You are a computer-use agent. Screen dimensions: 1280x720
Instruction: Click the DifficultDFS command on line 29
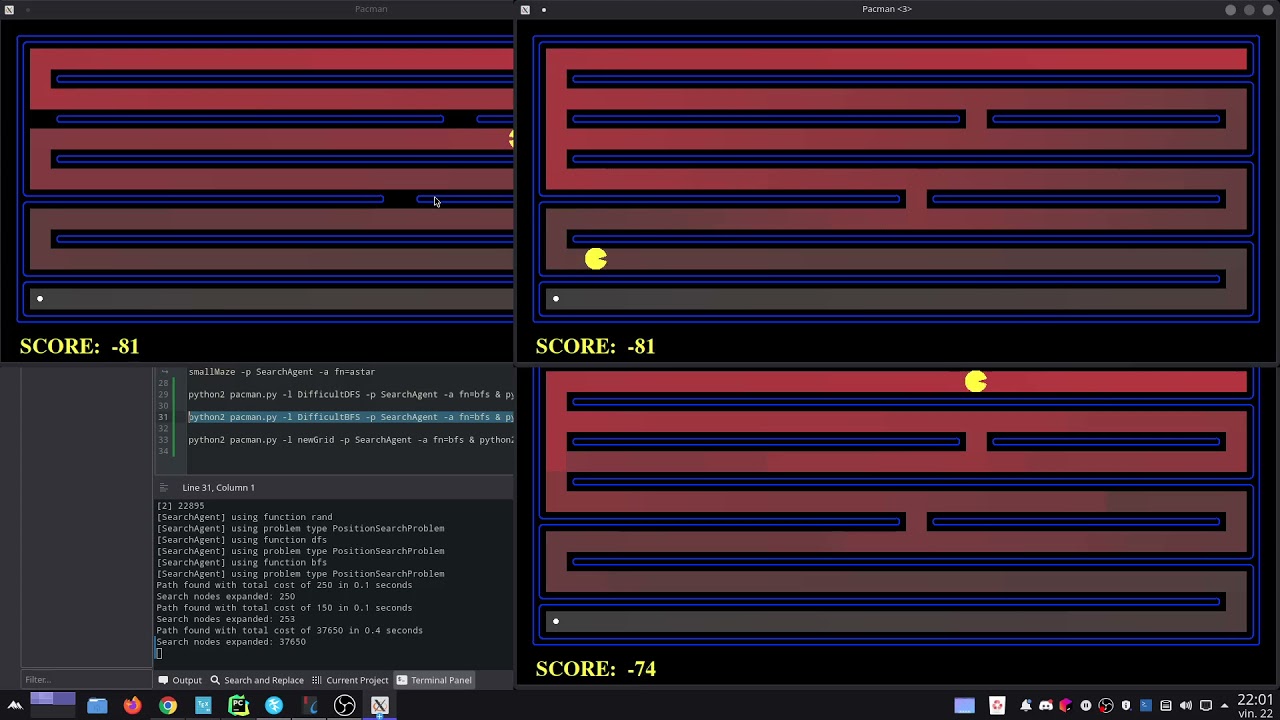click(351, 394)
